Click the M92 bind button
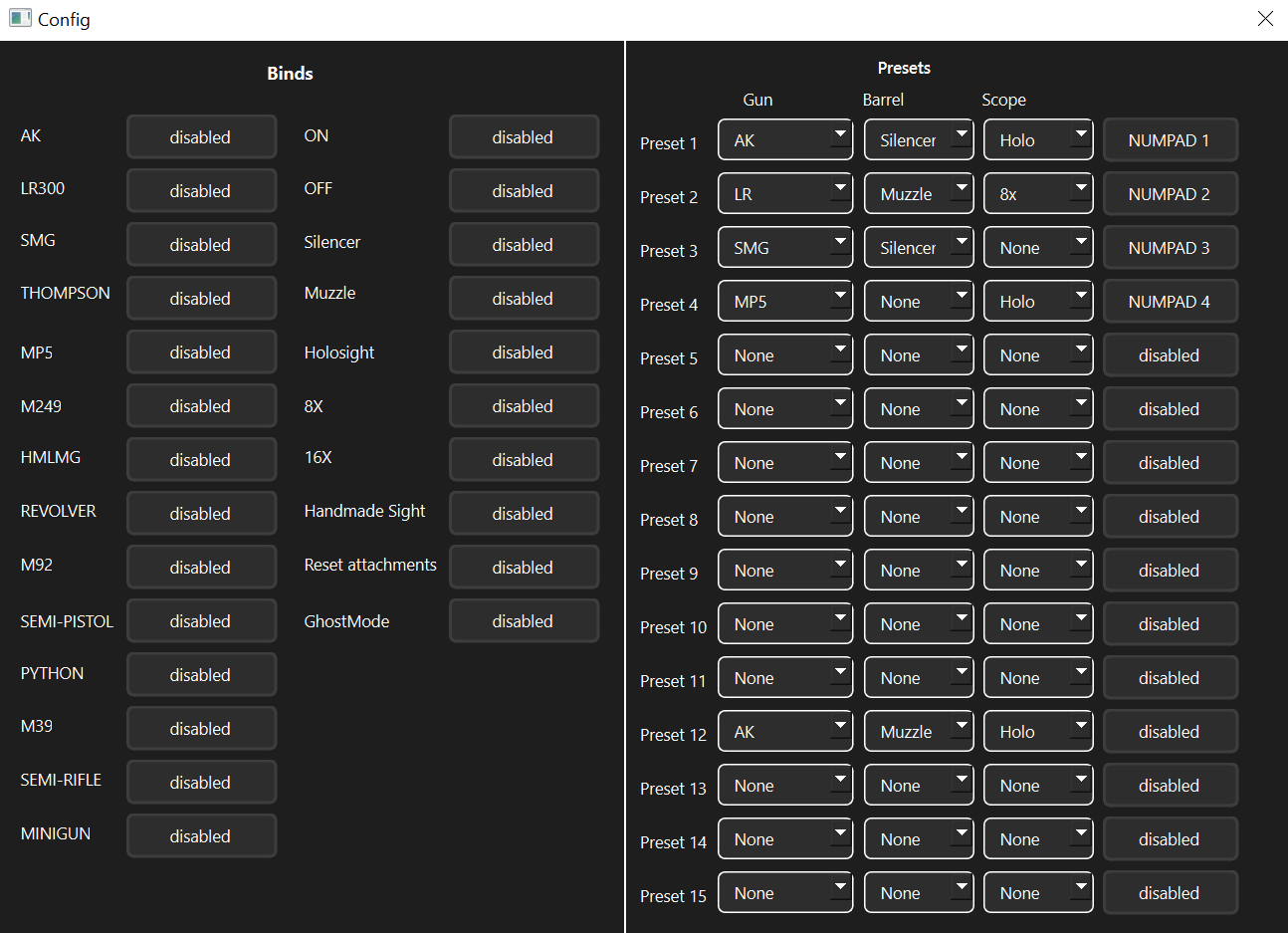The width and height of the screenshot is (1288, 933). coord(201,567)
